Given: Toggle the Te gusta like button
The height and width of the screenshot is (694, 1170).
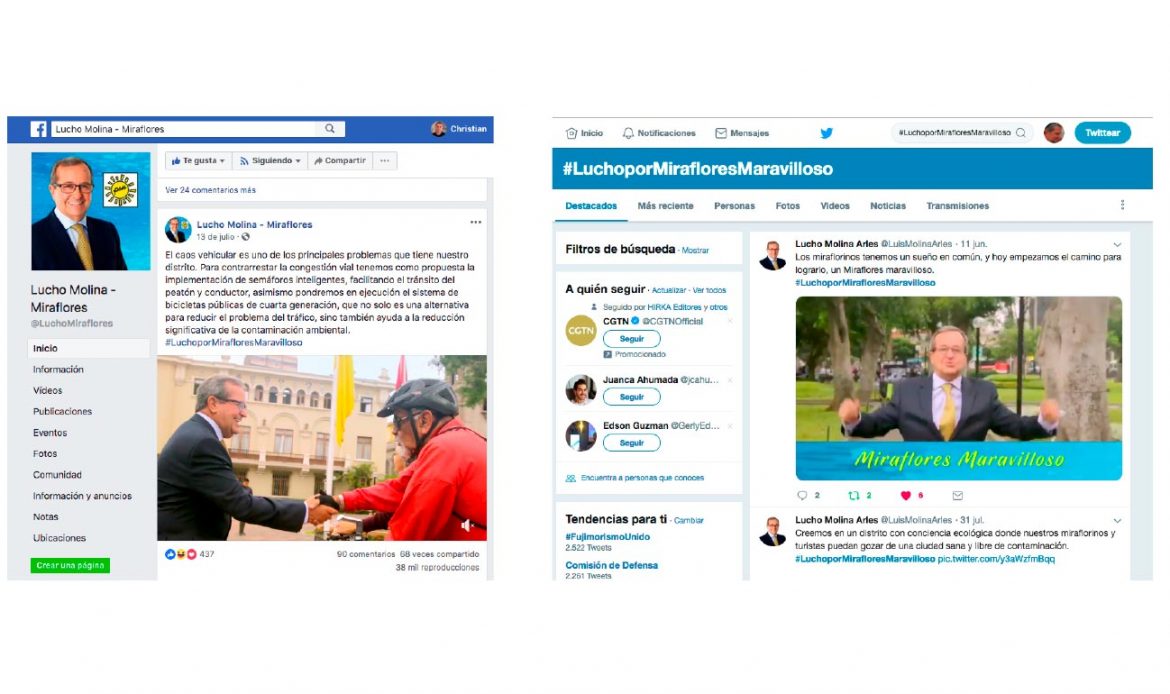Looking at the screenshot, I should [198, 160].
